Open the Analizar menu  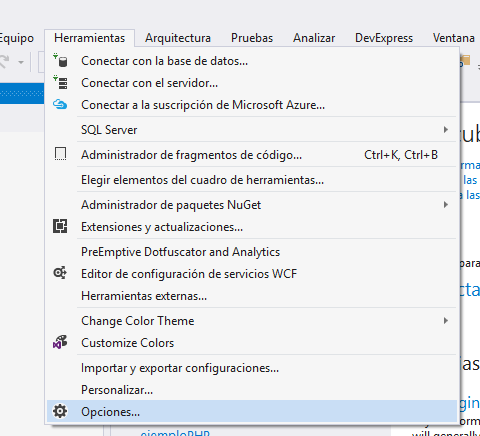click(314, 38)
